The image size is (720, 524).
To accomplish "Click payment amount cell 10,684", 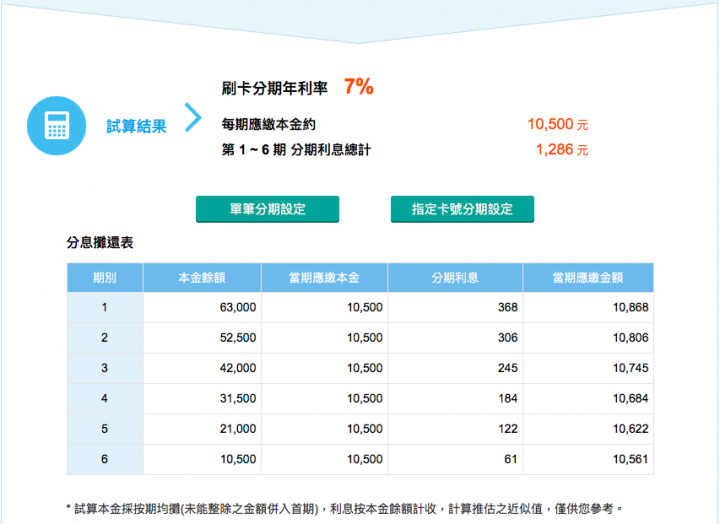I will [x=588, y=398].
